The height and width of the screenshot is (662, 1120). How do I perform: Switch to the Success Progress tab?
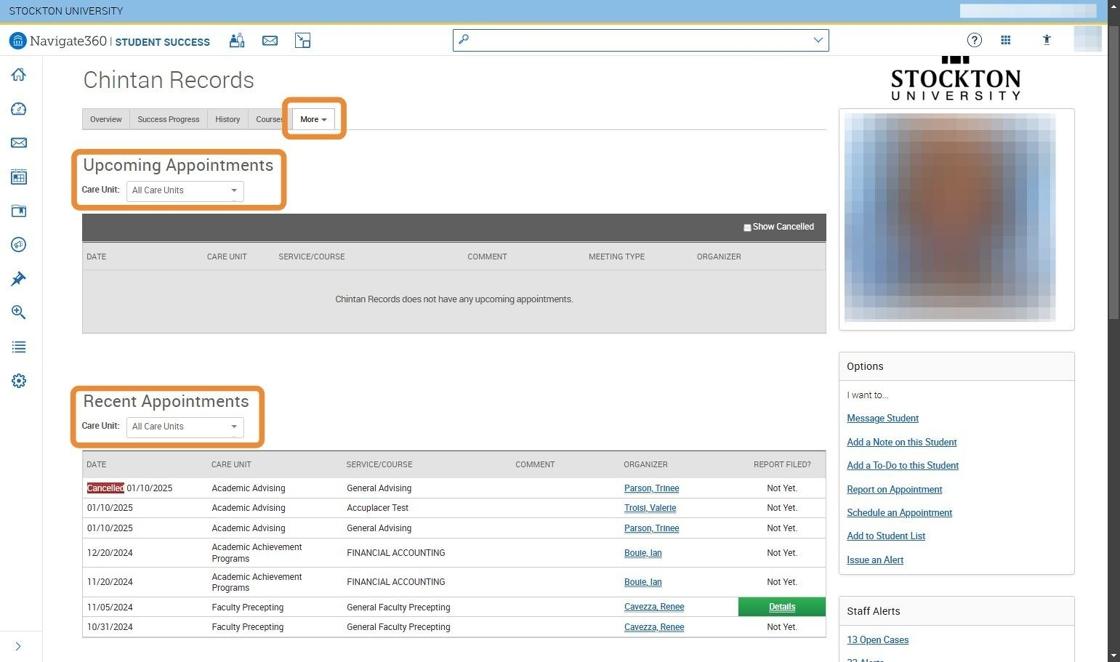169,119
